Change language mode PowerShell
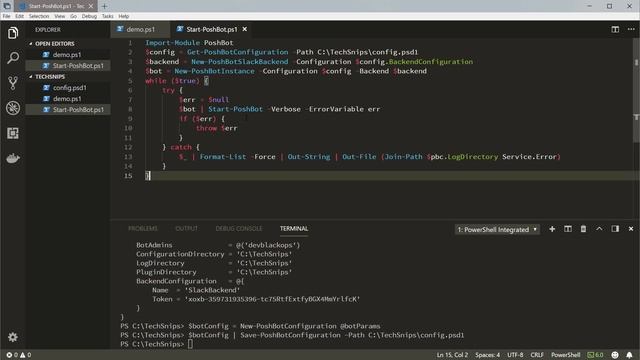This screenshot has height=360, width=640. point(566,355)
